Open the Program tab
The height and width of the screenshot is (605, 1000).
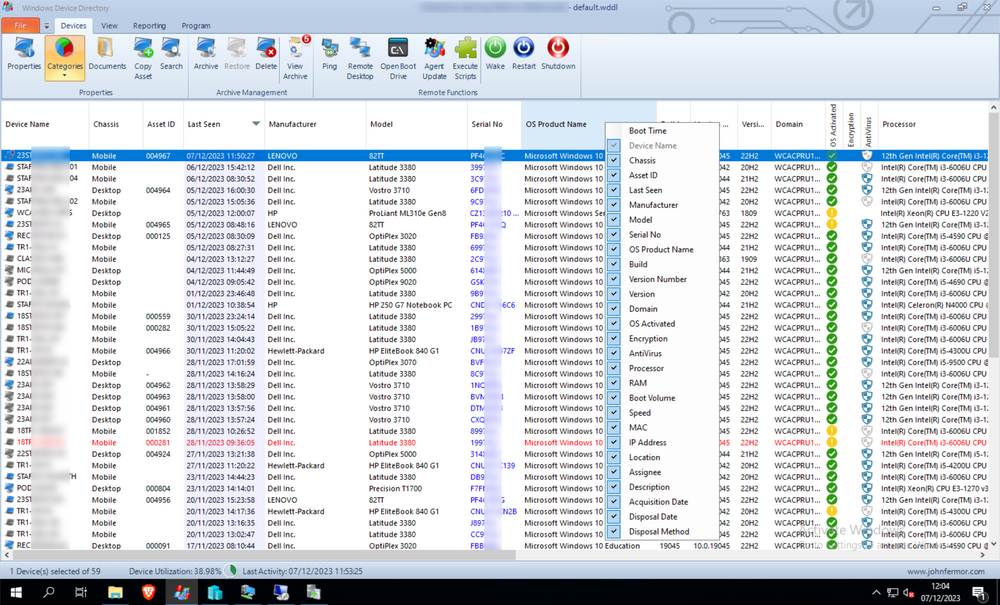pyautogui.click(x=196, y=26)
